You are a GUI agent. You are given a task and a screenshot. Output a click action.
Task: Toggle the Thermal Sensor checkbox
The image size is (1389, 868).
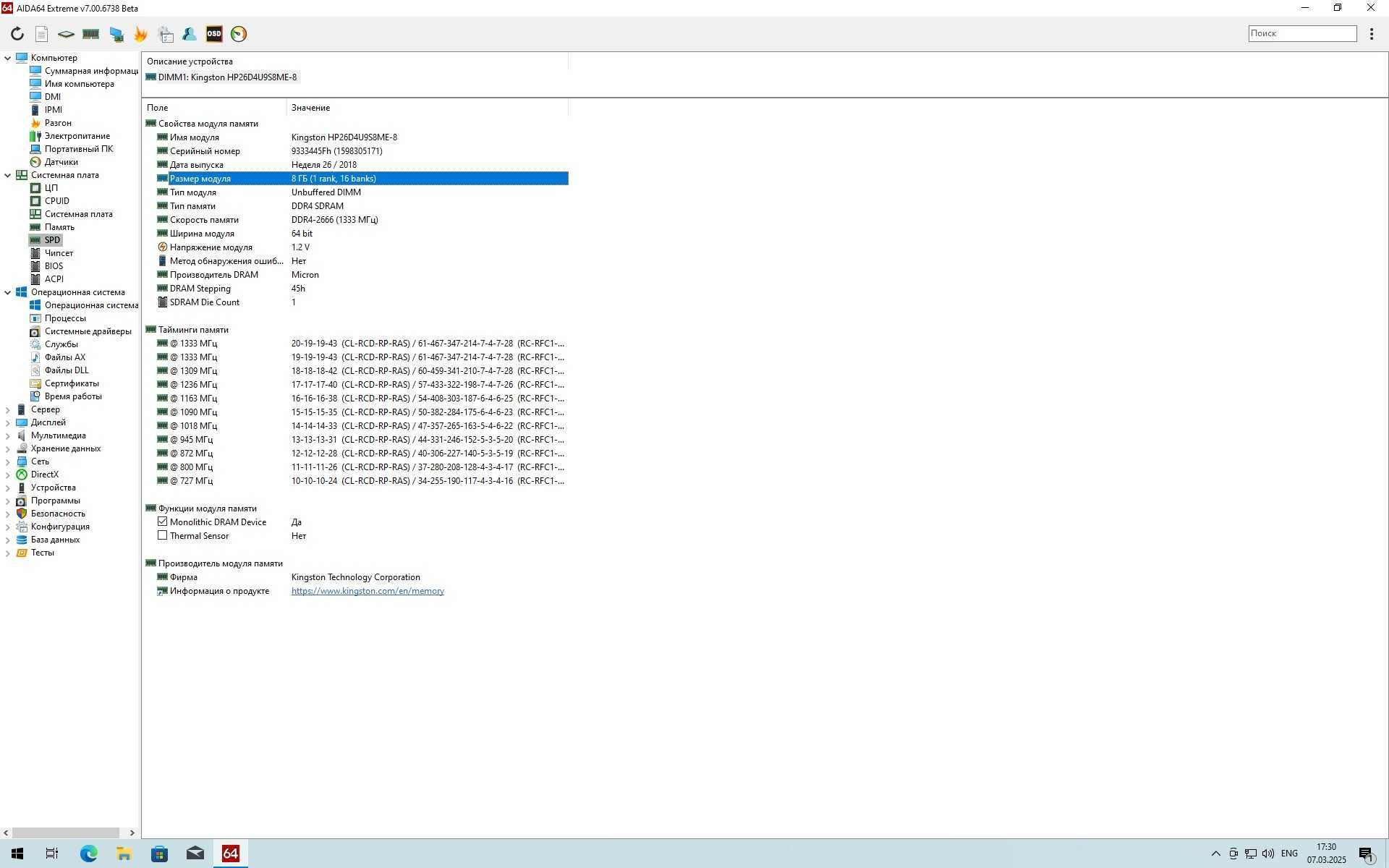[162, 535]
